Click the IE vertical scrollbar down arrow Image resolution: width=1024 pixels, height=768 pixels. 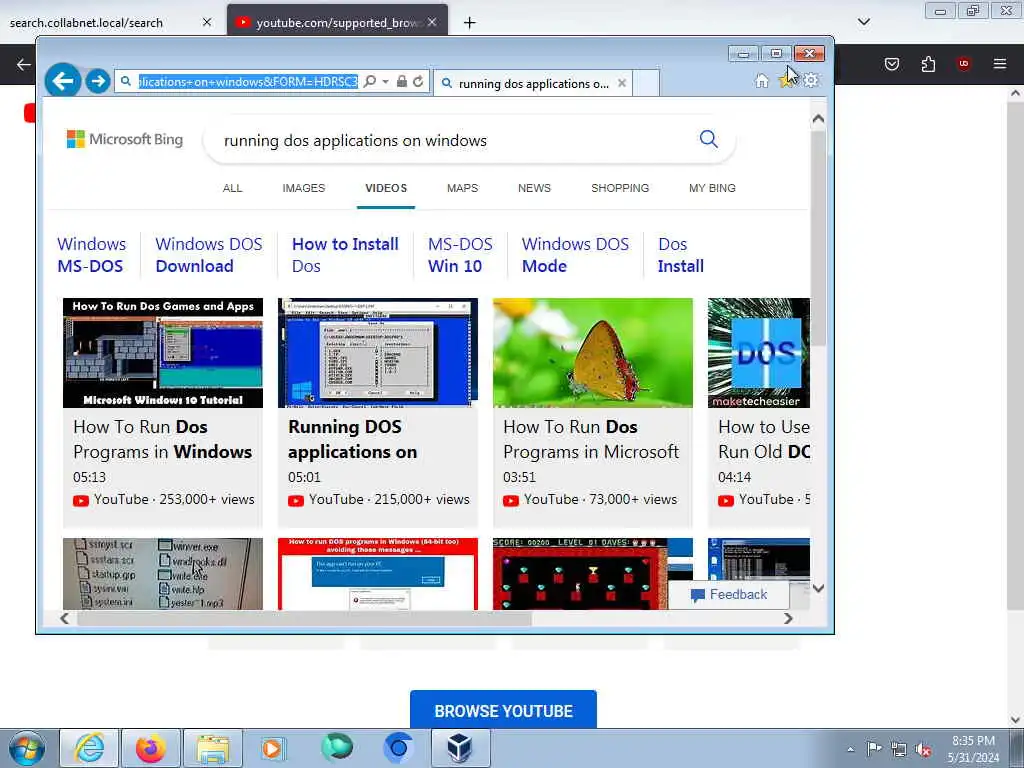point(818,588)
